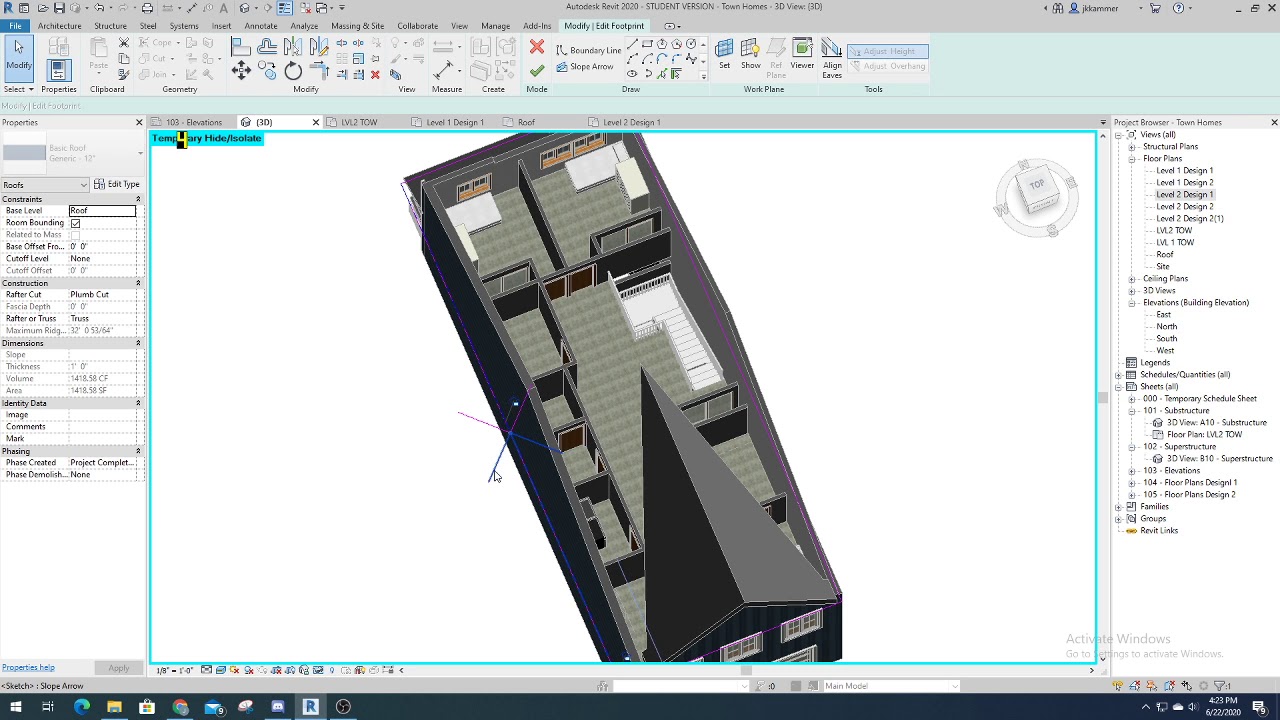Screen dimensions: 1280x720
Task: Click the Copy tool beside Move
Action: pos(267,70)
